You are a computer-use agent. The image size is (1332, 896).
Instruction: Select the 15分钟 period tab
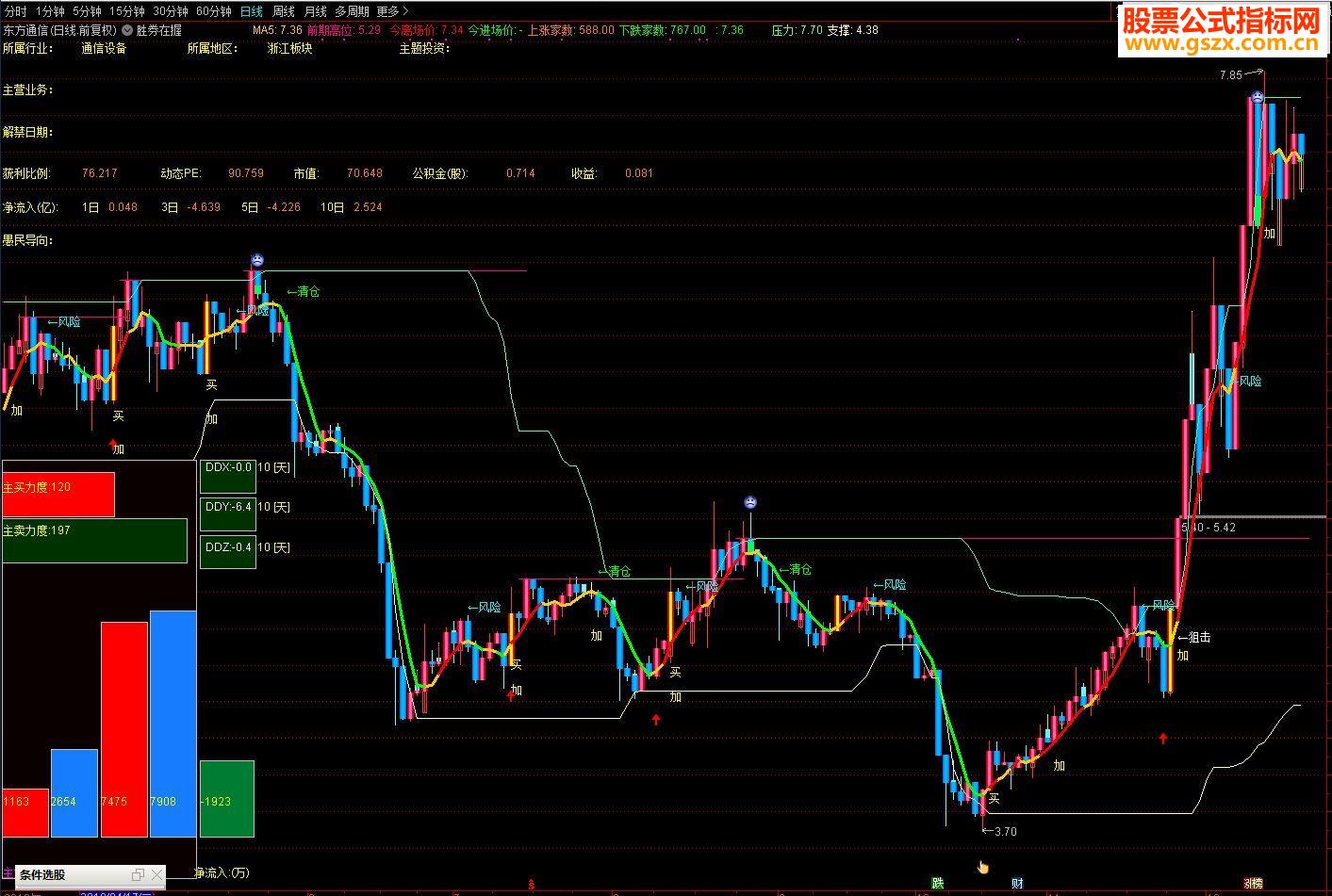(x=127, y=11)
